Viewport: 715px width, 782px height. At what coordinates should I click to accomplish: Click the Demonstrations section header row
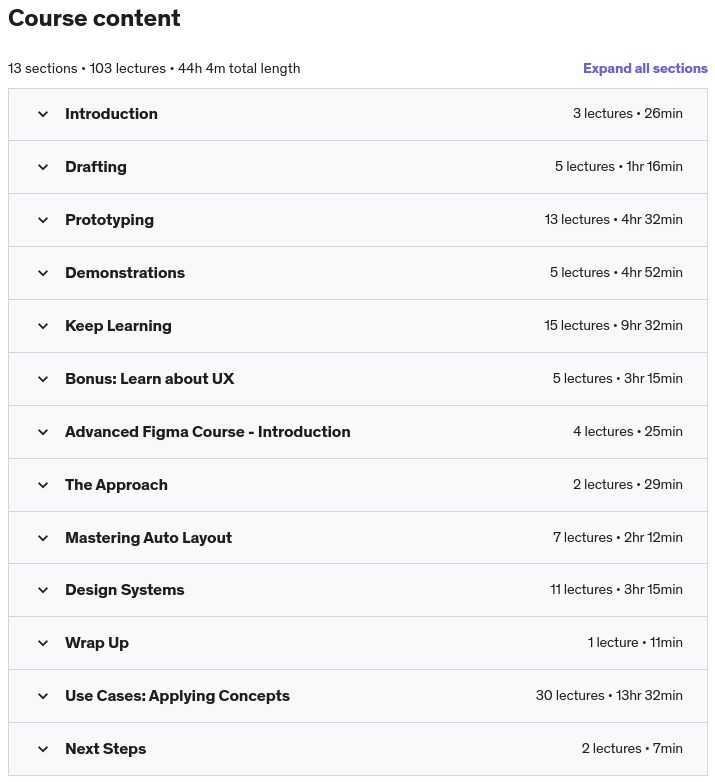pyautogui.click(x=358, y=273)
